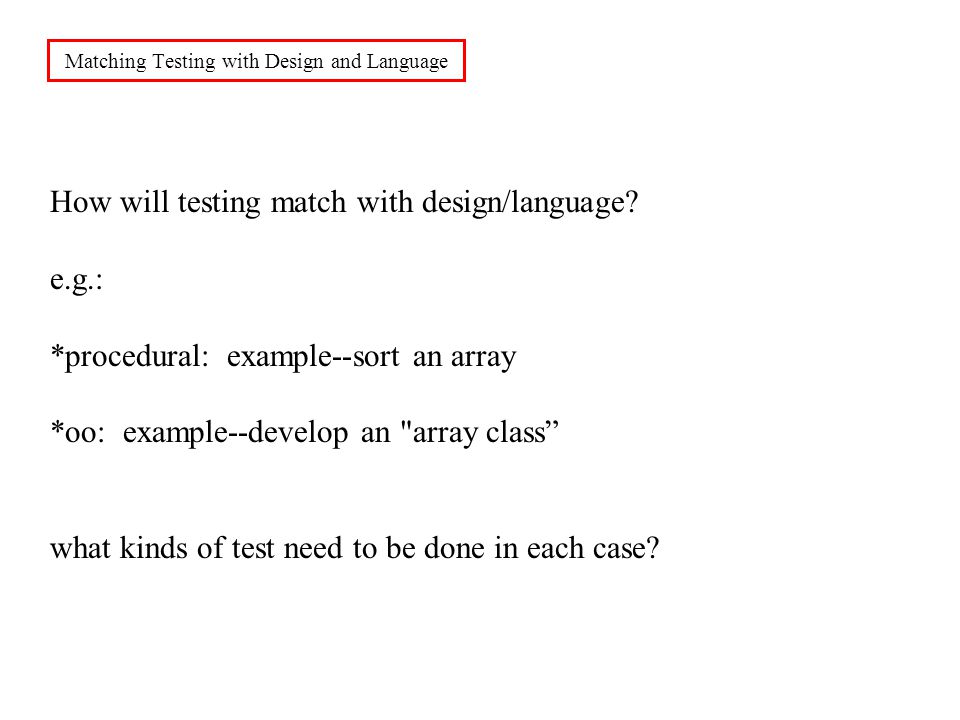This screenshot has width=960, height=720.
Task: Click the line 'How will testing match with design/language?'
Action: point(344,203)
